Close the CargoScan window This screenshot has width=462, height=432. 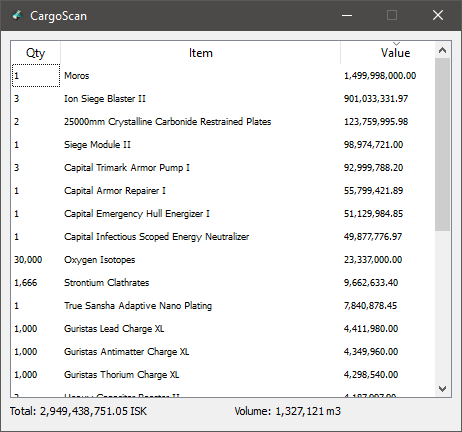click(438, 15)
